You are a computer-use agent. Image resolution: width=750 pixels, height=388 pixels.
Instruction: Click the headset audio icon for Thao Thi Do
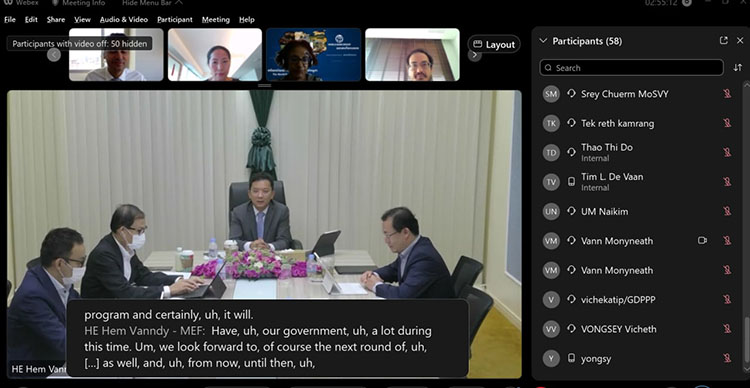(571, 152)
